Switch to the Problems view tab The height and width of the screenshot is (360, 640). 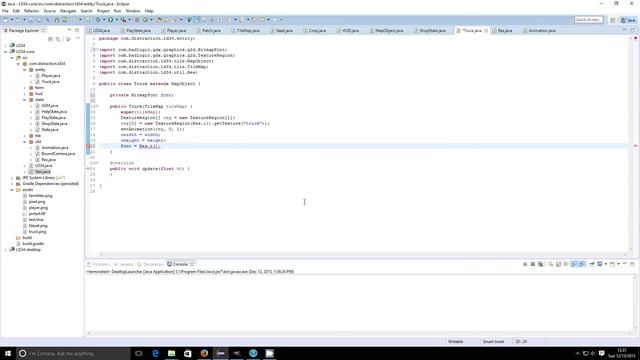98,264
